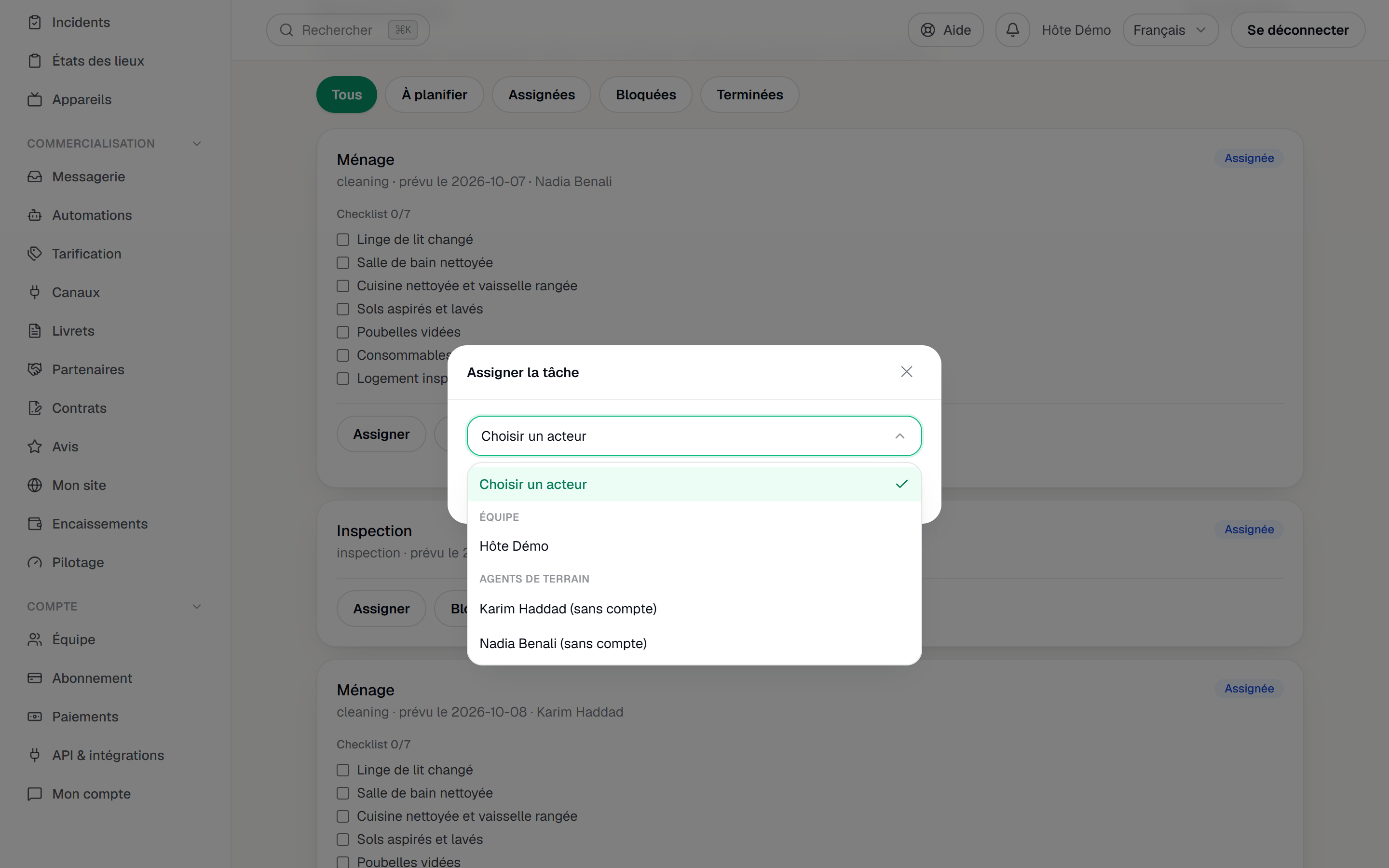Open Messagerie inbox icon
Image resolution: width=1389 pixels, height=868 pixels.
coord(34,177)
